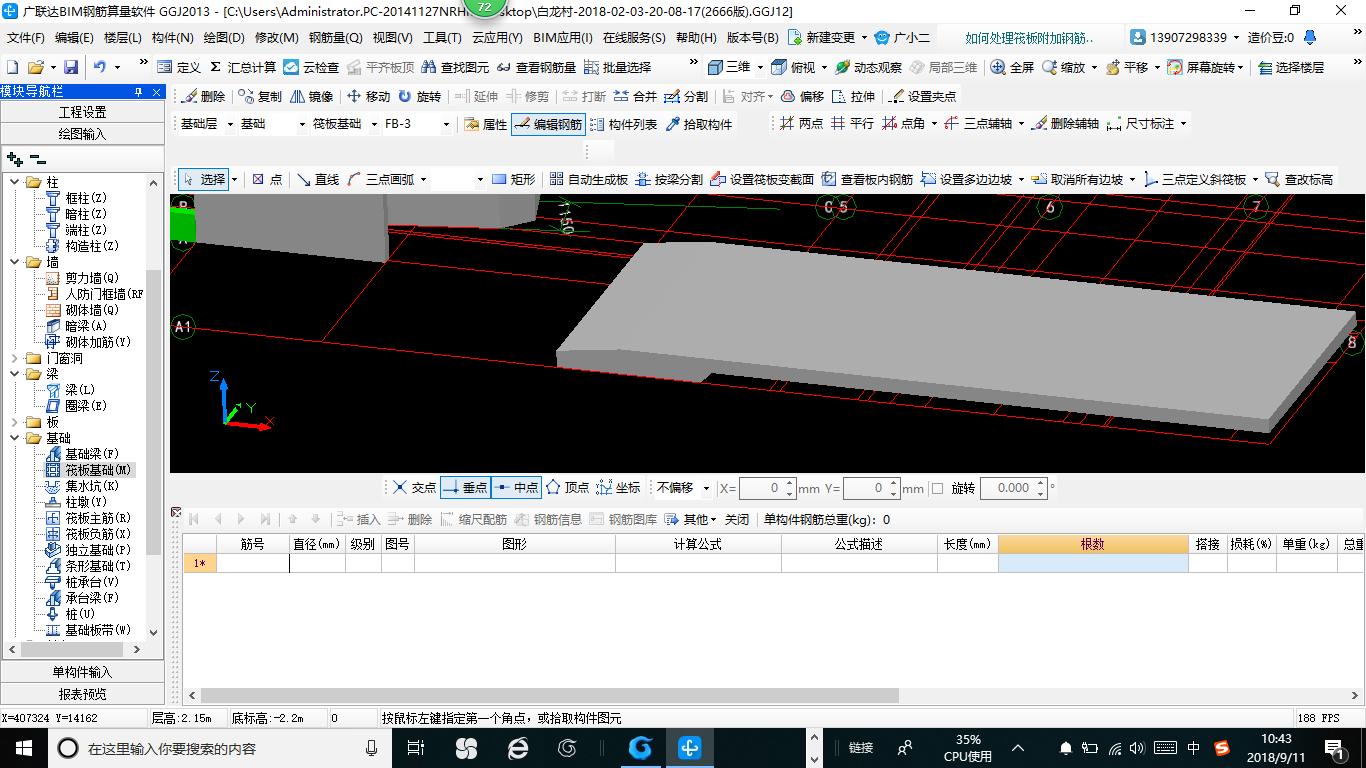Viewport: 1366px width, 768px height.
Task: Click 自动生成板 auto generate slab
Action: tap(589, 179)
